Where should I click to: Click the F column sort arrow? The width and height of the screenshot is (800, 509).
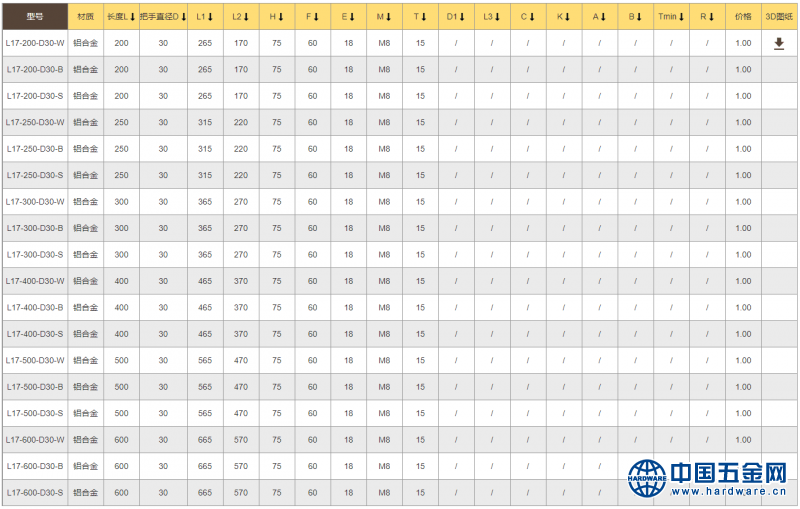[x=317, y=17]
